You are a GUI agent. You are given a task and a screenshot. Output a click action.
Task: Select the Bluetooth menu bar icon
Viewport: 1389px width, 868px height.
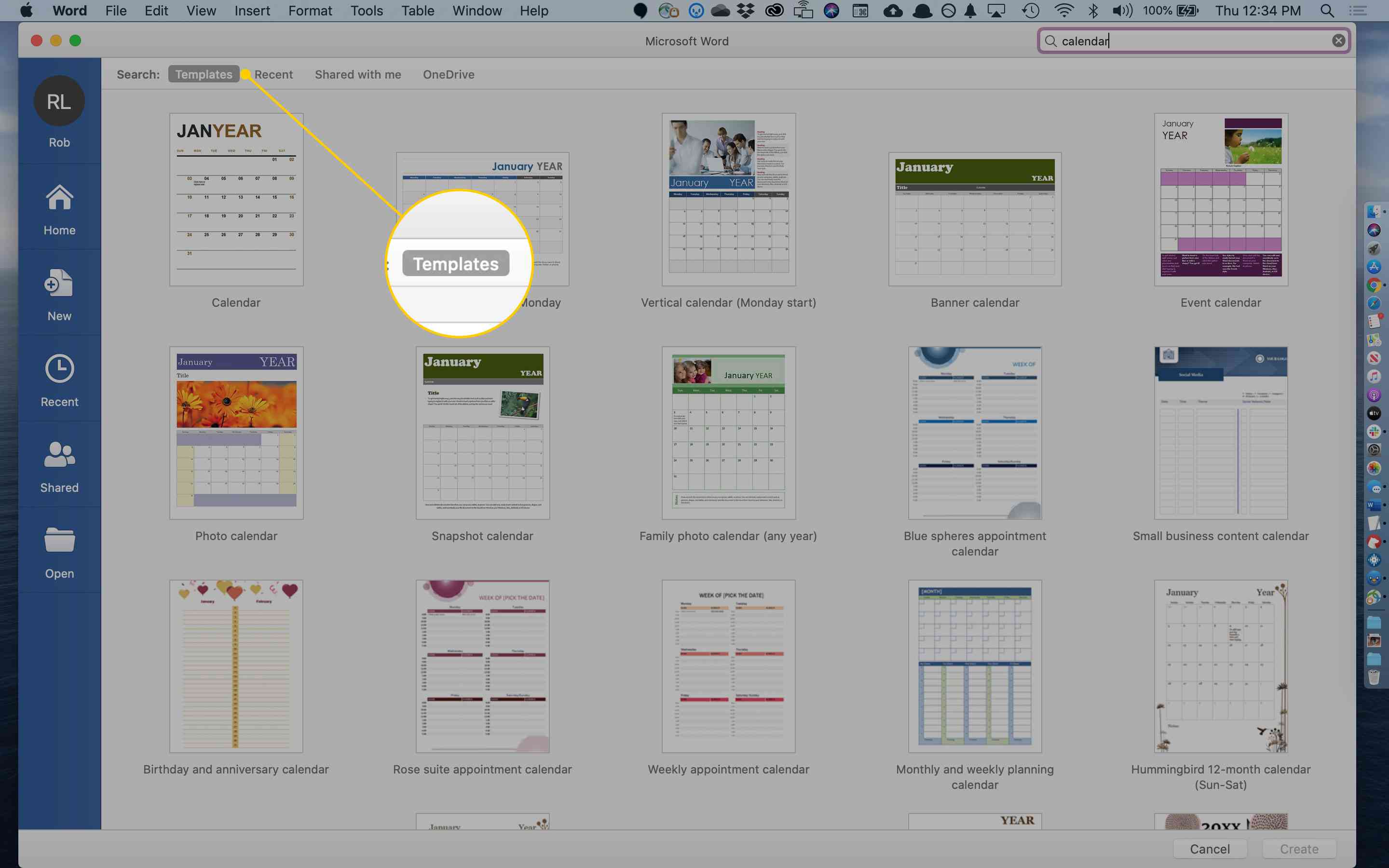(x=1092, y=10)
